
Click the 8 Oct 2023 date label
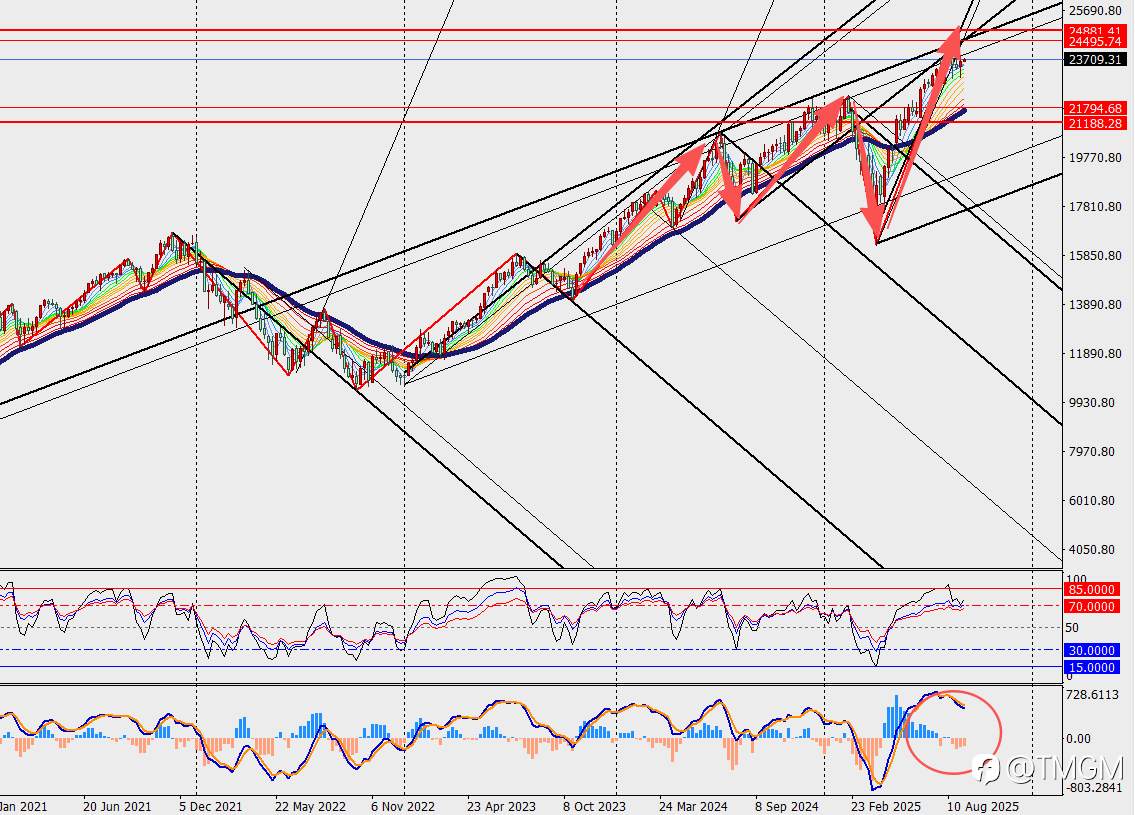pyautogui.click(x=594, y=806)
